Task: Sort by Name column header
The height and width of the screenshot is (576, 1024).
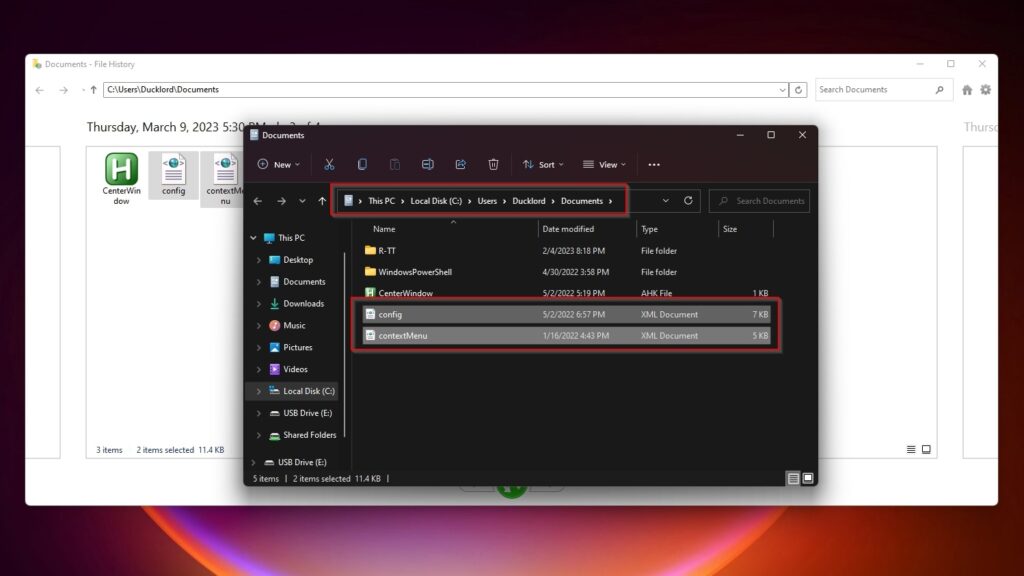Action: [x=384, y=229]
